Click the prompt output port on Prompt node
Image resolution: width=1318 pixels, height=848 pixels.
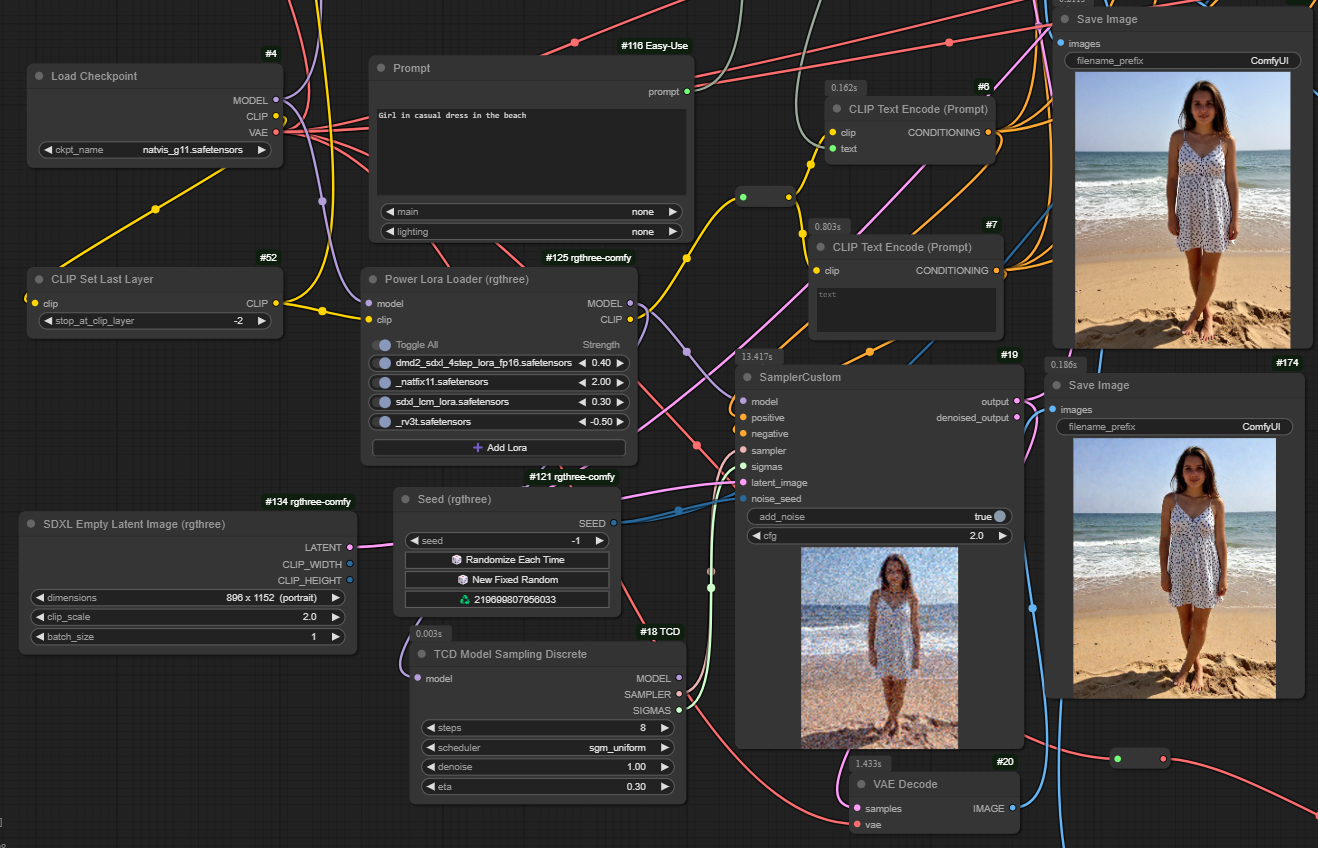[686, 92]
